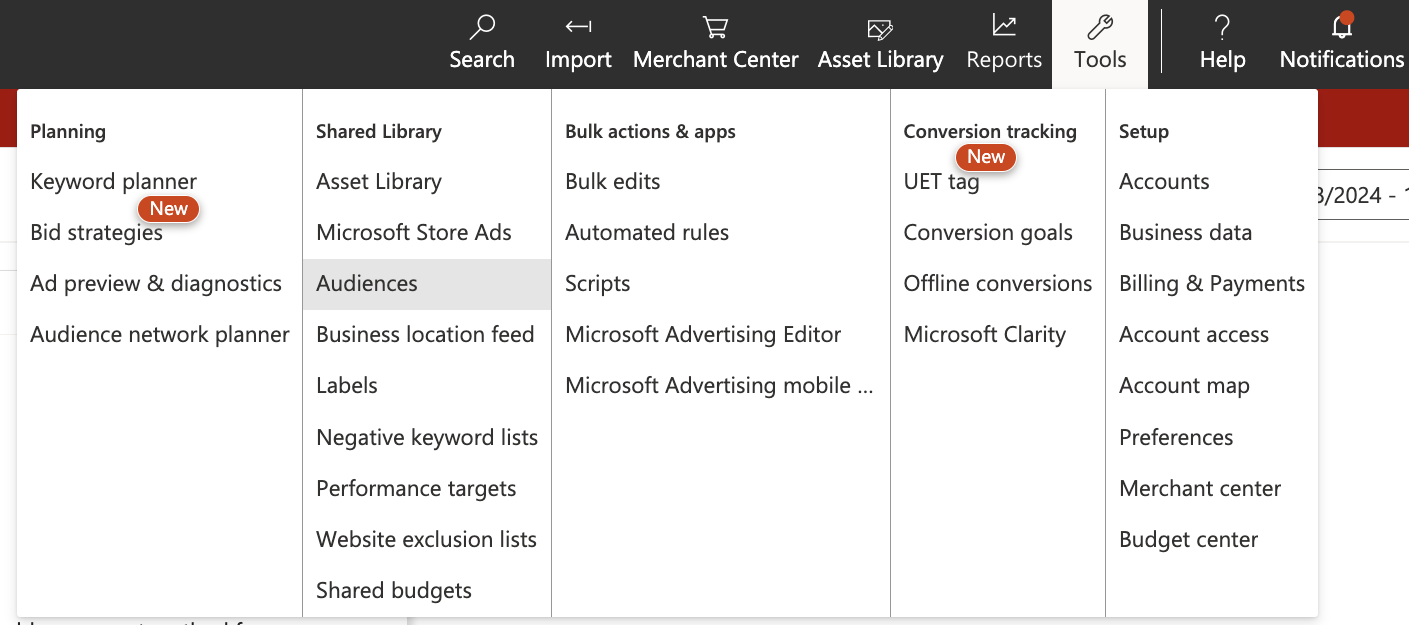Open Scripts
Screen dimensions: 1409x625
[598, 283]
